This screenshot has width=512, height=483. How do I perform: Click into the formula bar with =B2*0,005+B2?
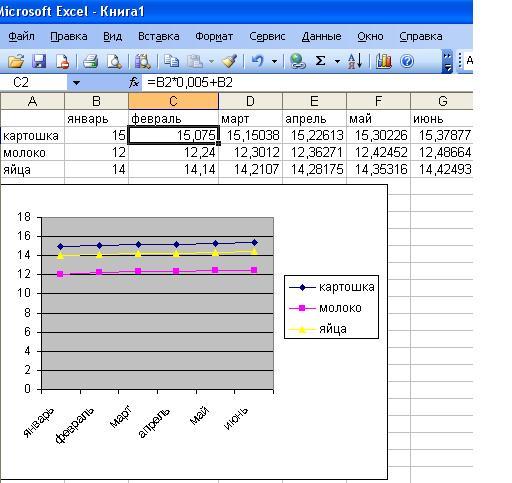click(307, 82)
